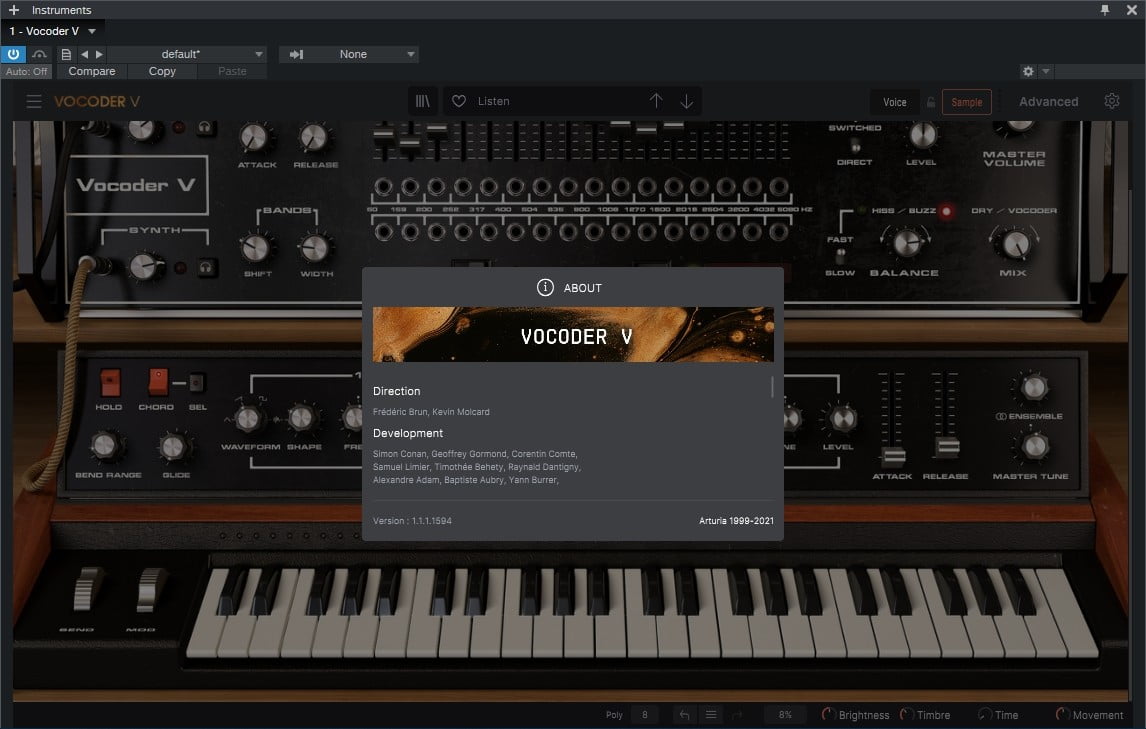Toggle the Synth headphone monitor button
This screenshot has height=729, width=1146.
pos(206,268)
